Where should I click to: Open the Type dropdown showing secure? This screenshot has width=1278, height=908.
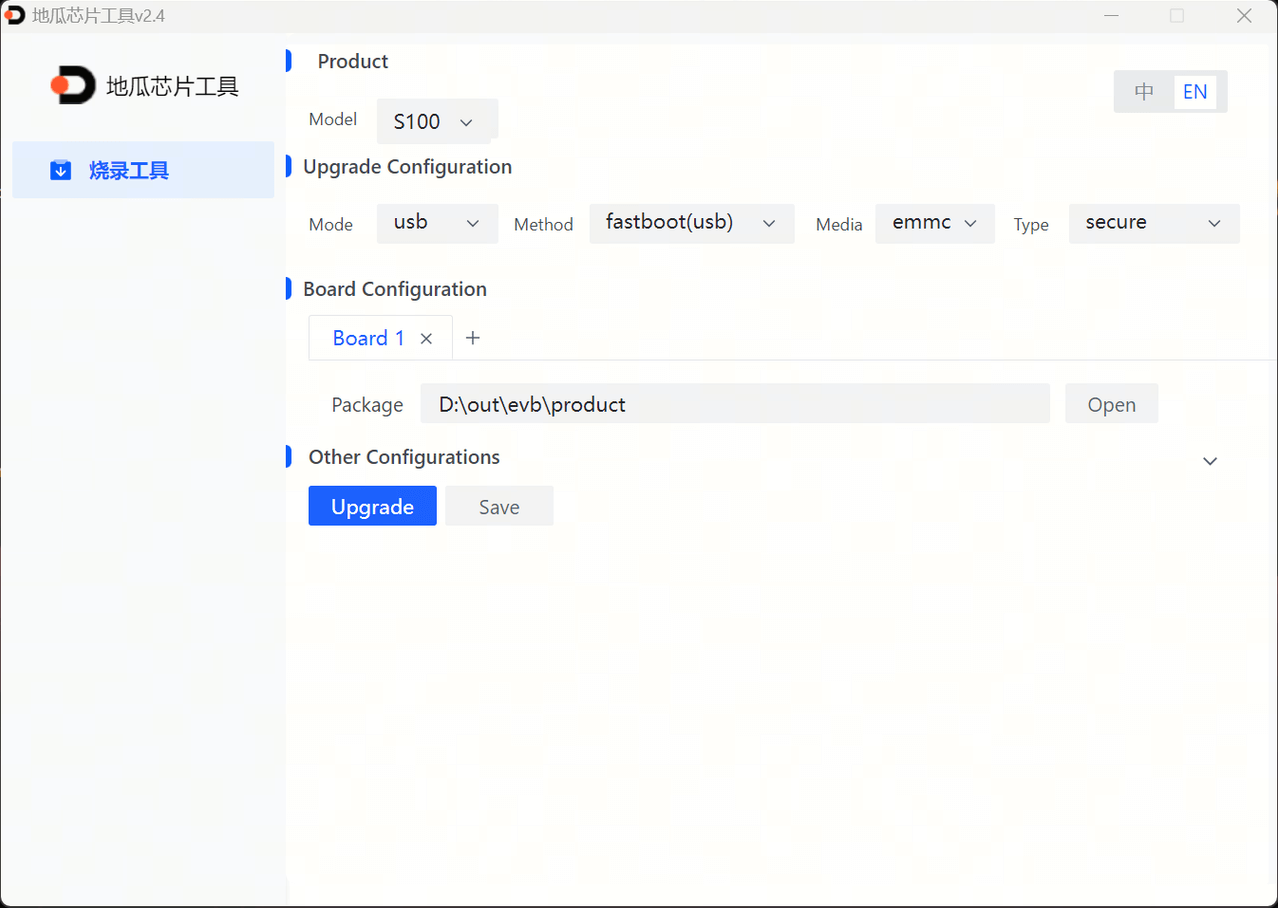pos(1154,223)
